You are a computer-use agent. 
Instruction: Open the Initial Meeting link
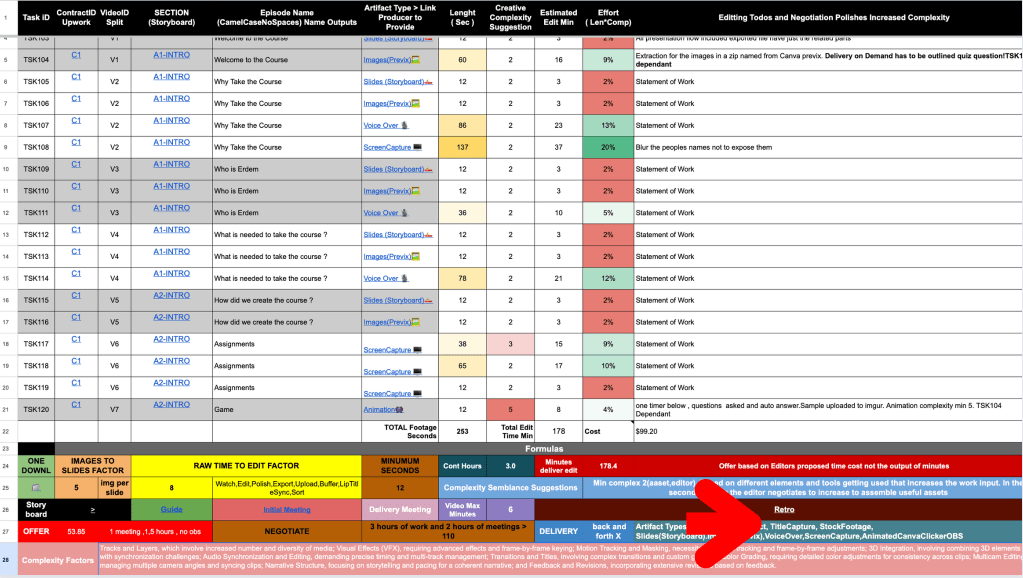point(286,510)
